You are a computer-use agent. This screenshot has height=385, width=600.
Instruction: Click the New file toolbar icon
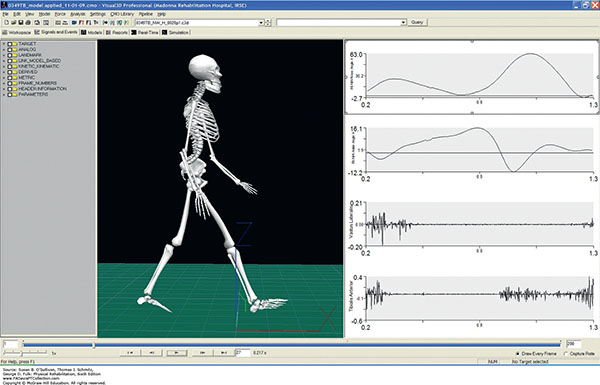click(x=7, y=23)
